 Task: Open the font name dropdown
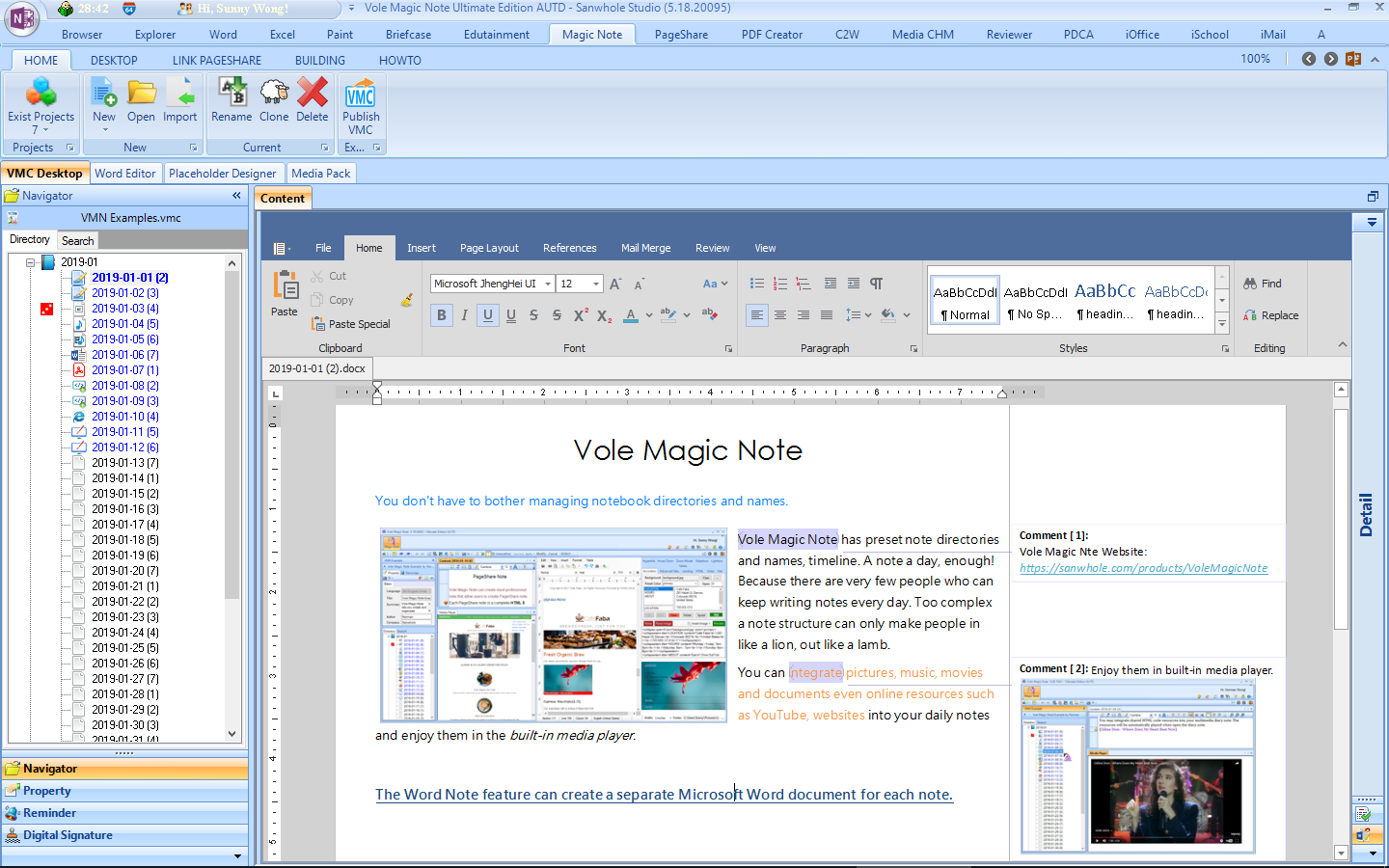tap(548, 284)
